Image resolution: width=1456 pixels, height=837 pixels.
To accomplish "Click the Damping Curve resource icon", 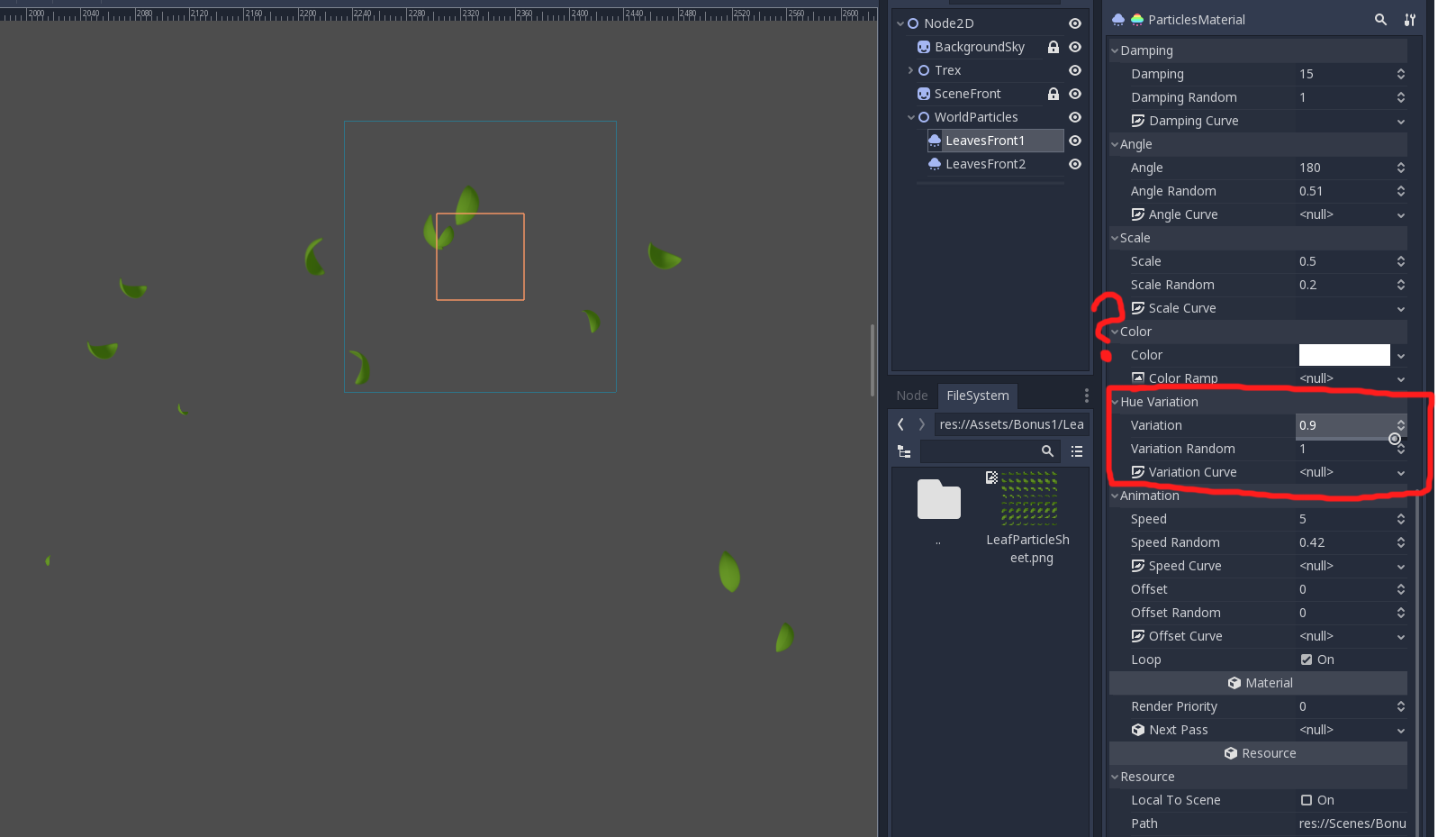I will pyautogui.click(x=1138, y=121).
